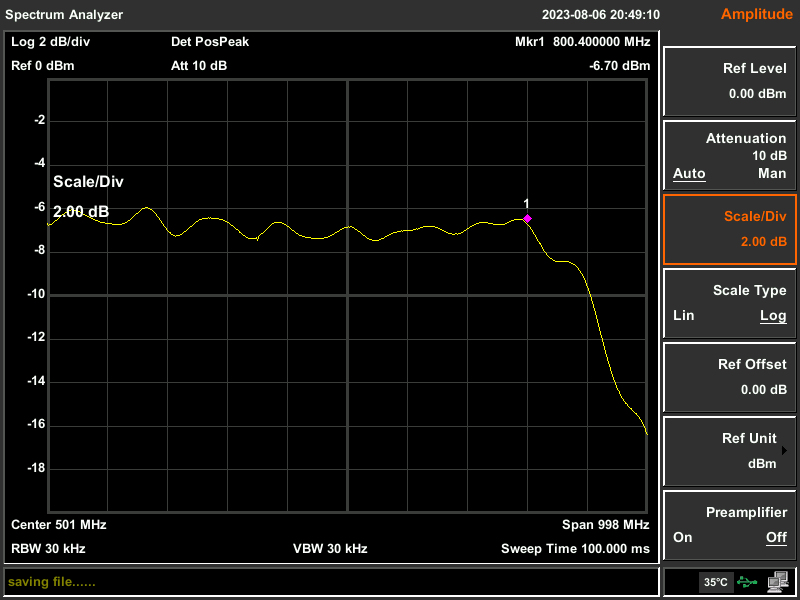The image size is (800, 600).
Task: Click the Ref 0 dBm label
Action: point(43,66)
